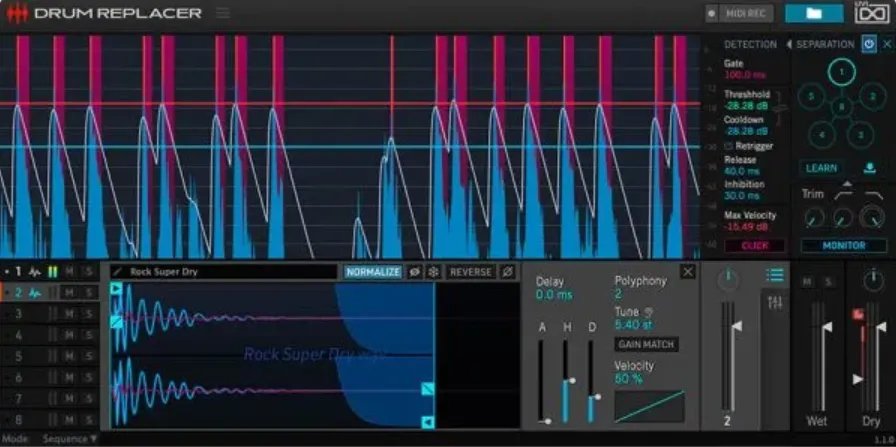Click the fade-out handle in the waveform
896x447 pixels.
click(x=427, y=389)
